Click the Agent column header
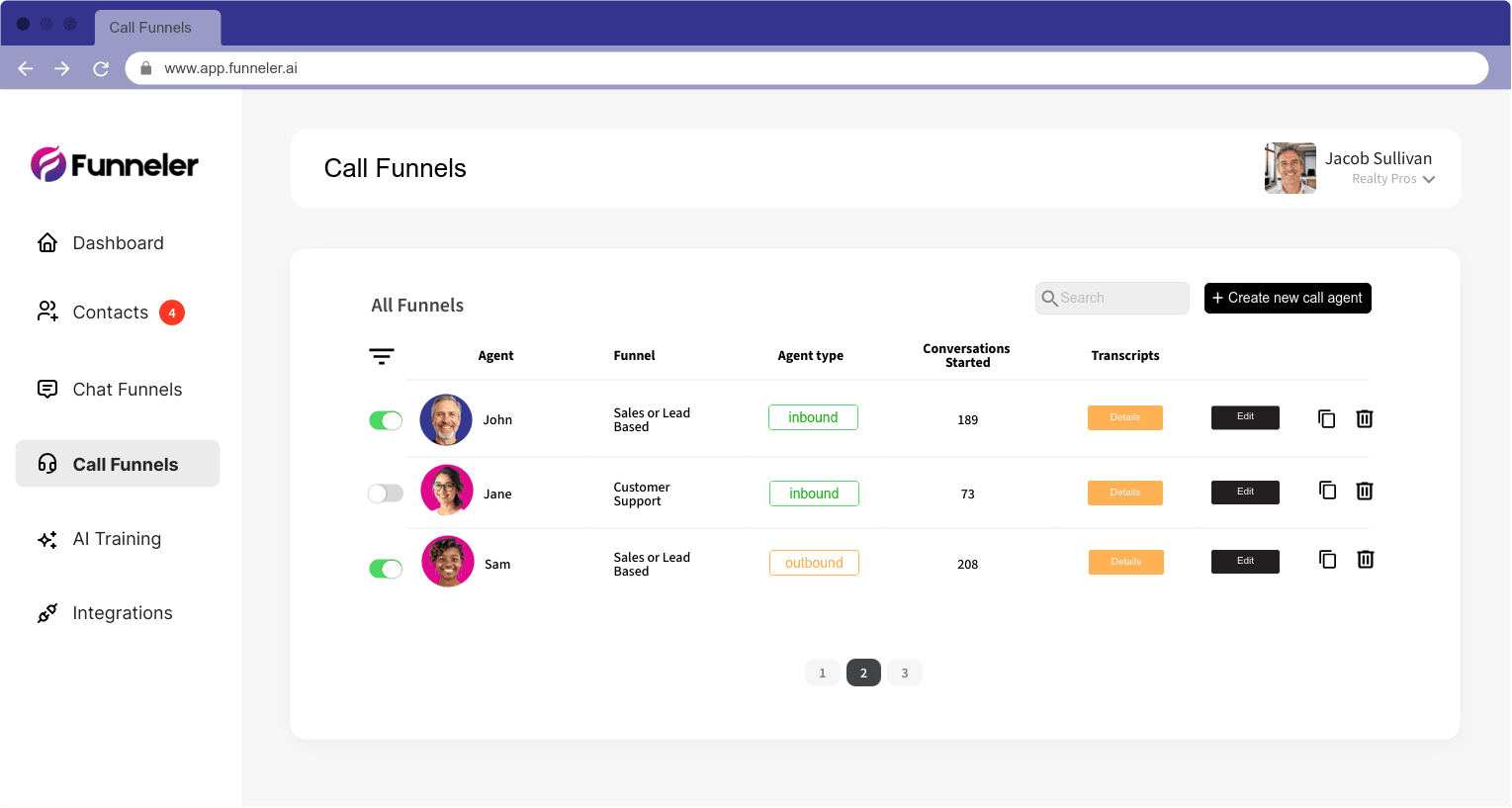The height and width of the screenshot is (808, 1512). pos(495,356)
